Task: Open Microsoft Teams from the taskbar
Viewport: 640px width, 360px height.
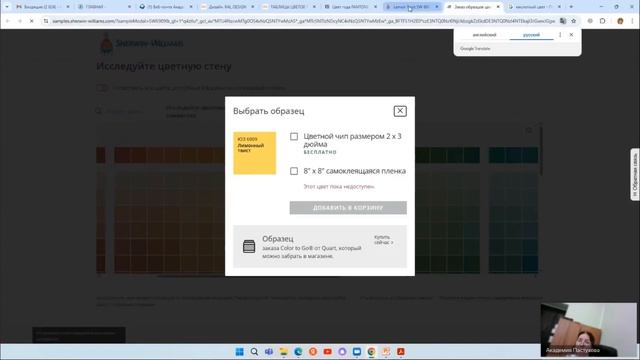Action: (x=269, y=351)
